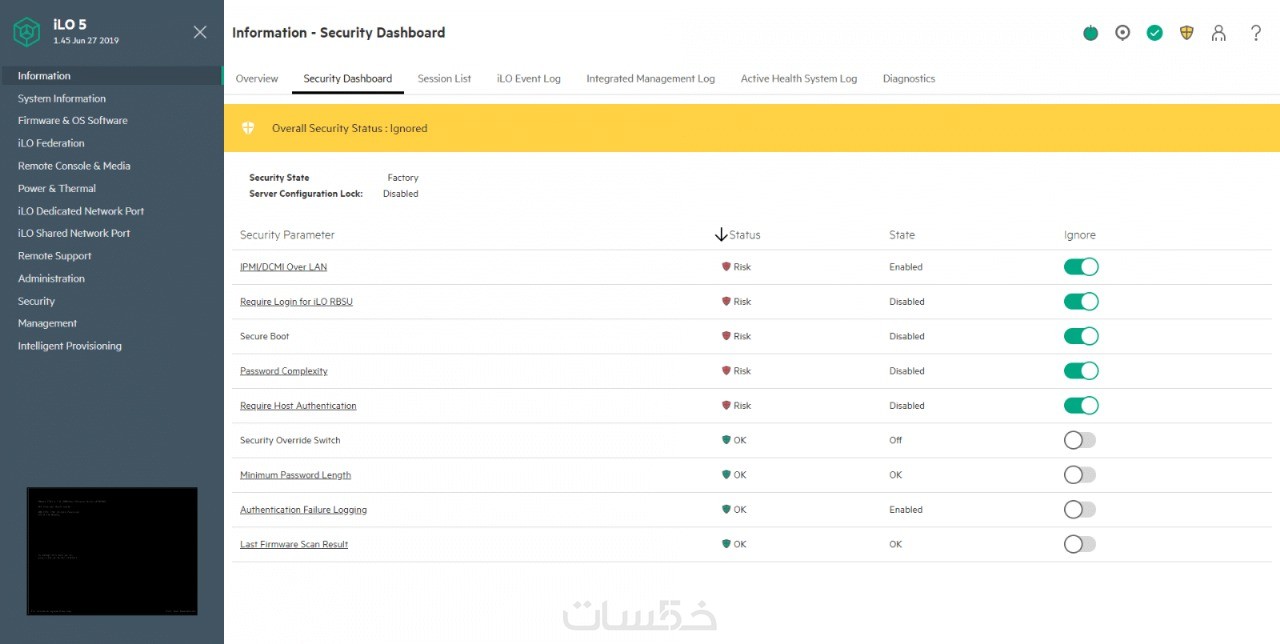Image resolution: width=1280 pixels, height=644 pixels.
Task: Open help with the question mark icon
Action: [x=1256, y=33]
